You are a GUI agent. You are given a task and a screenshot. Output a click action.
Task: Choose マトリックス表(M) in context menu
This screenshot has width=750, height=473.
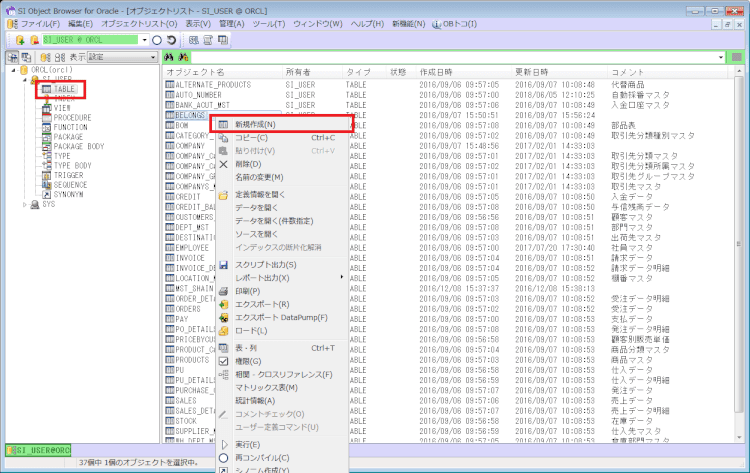tap(282, 387)
